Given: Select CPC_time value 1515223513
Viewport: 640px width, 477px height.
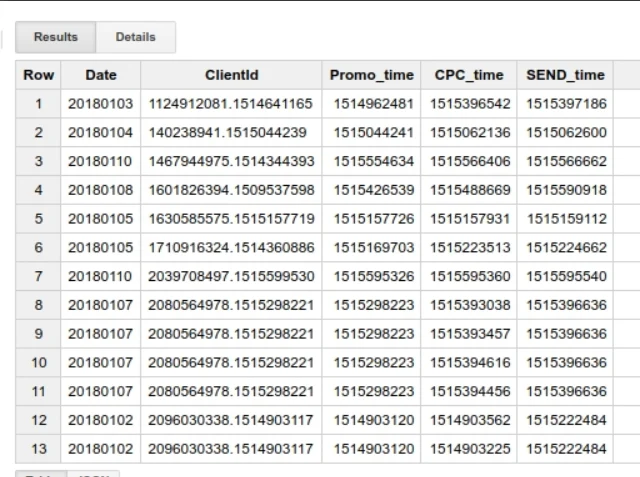Looking at the screenshot, I should pos(471,247).
